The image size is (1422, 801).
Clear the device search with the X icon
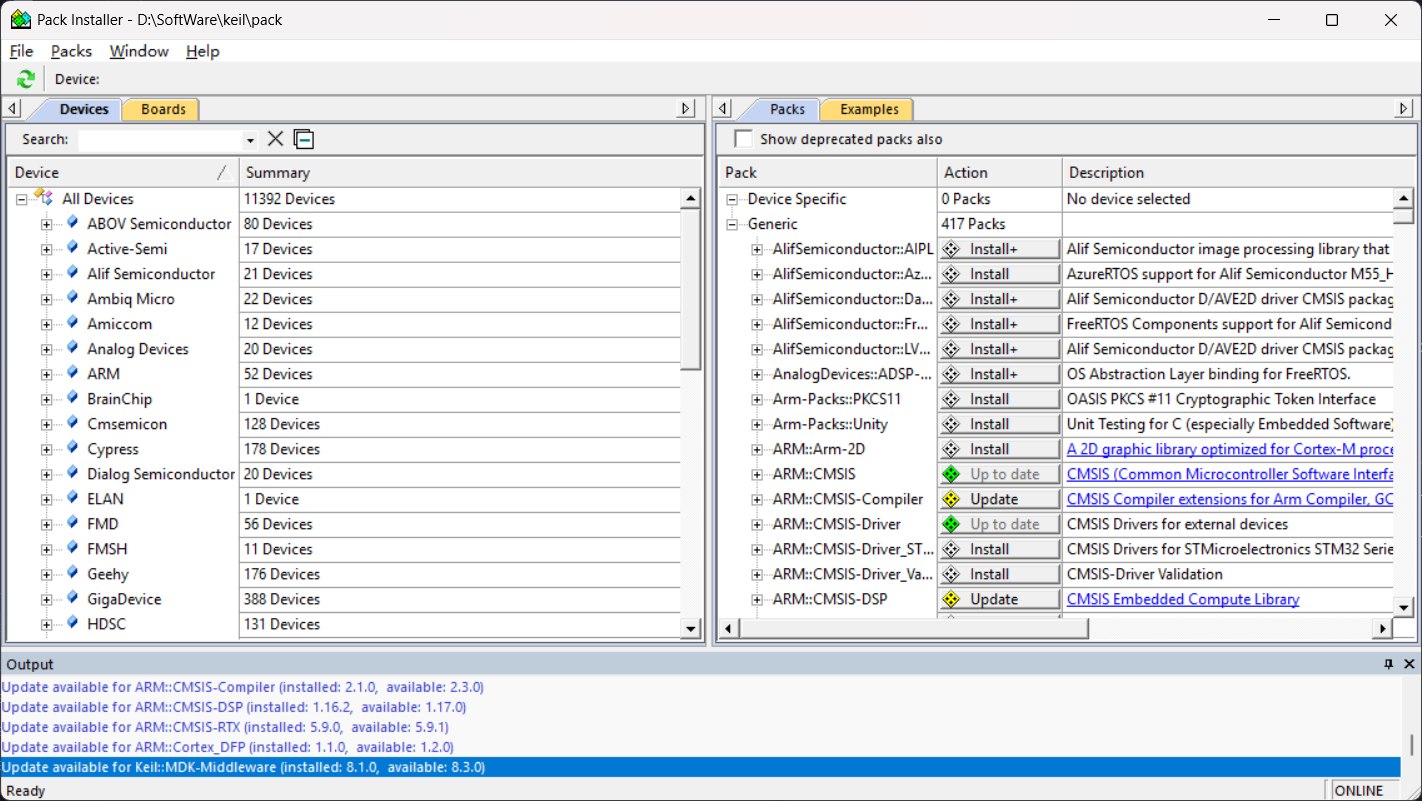click(276, 139)
